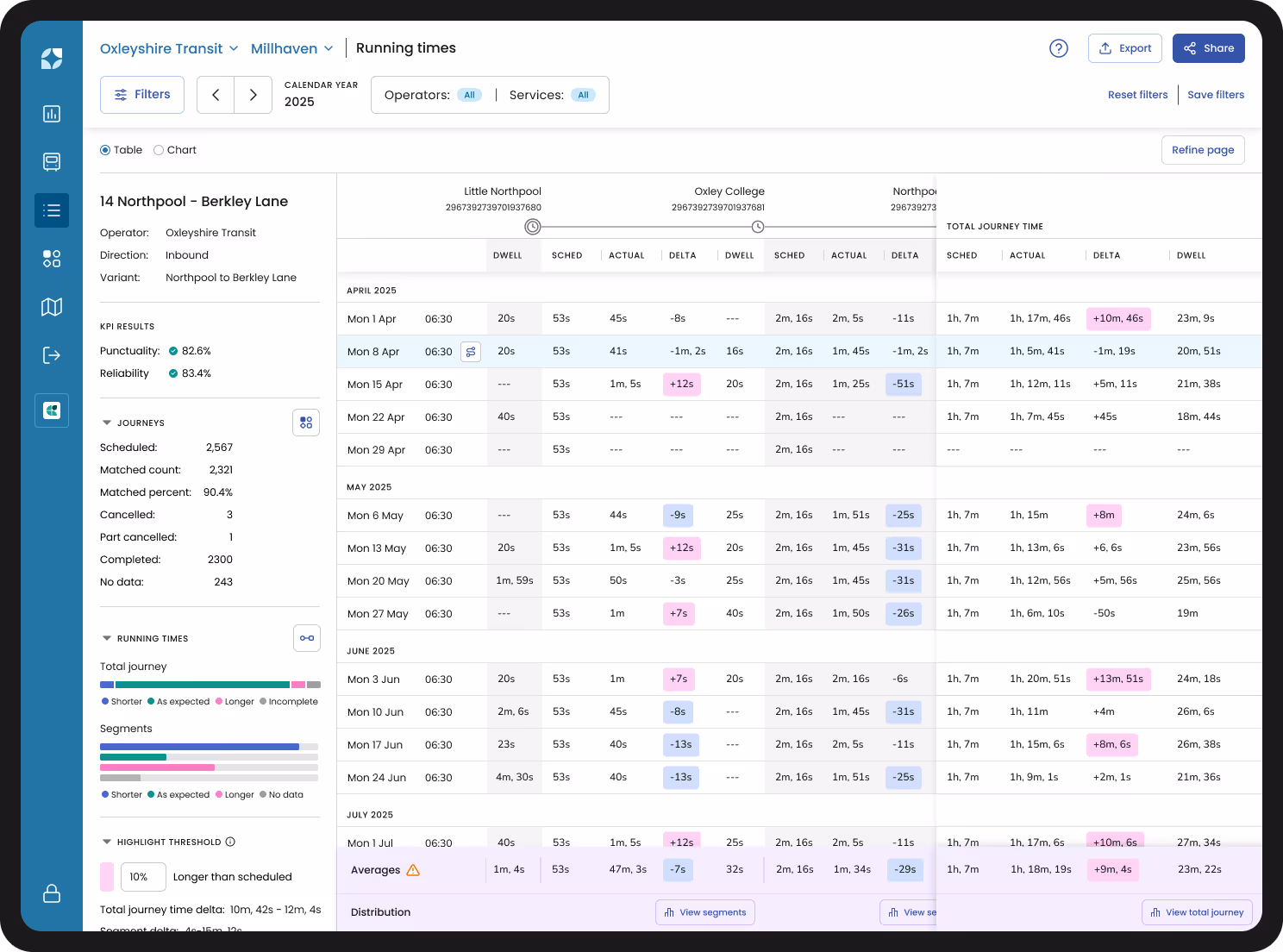Open the segments grid icon beside Journeys
This screenshot has height=952, width=1283.
pos(306,422)
